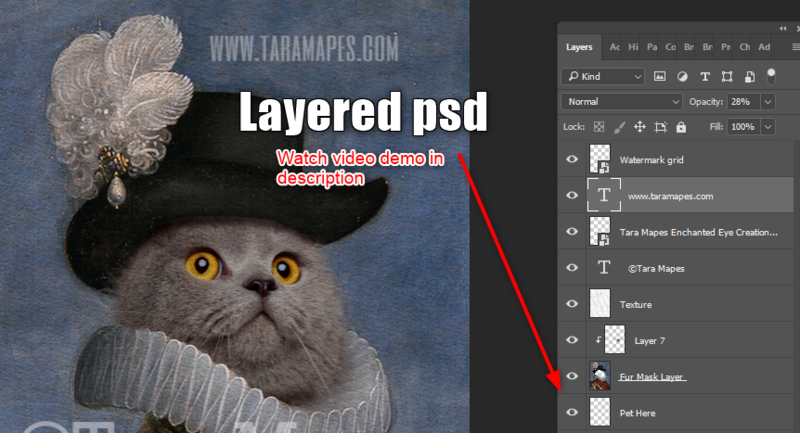This screenshot has height=433, width=800.
Task: Switch to the Layers tab
Action: click(x=579, y=47)
